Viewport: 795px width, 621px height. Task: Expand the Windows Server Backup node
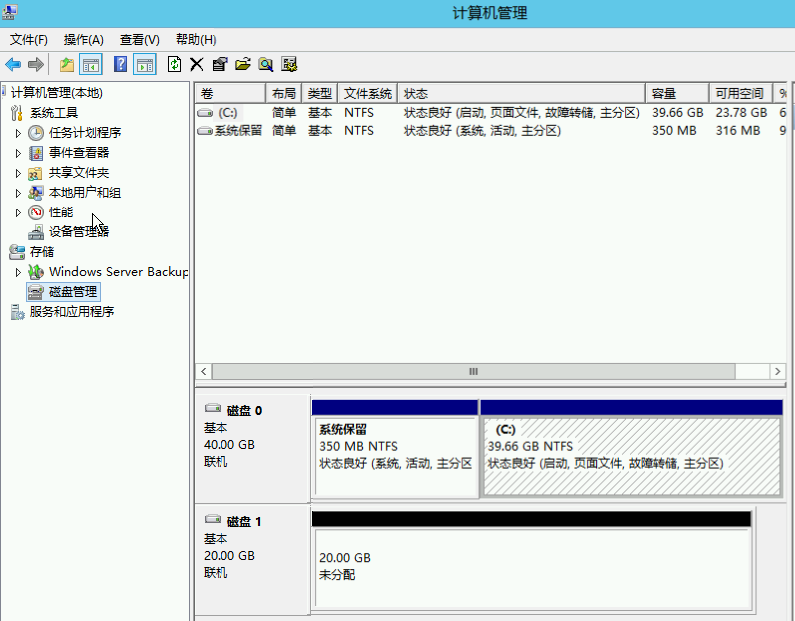tap(18, 272)
